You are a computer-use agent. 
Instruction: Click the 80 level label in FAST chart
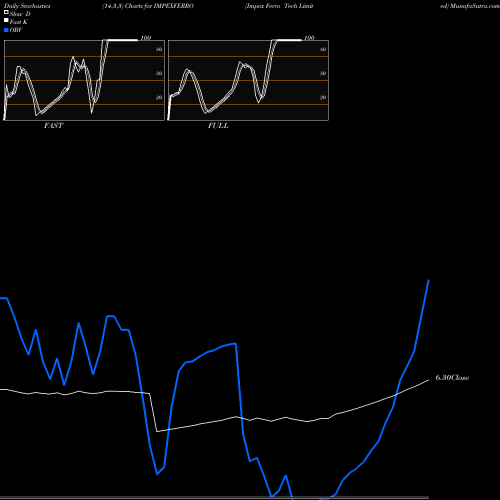159,49
